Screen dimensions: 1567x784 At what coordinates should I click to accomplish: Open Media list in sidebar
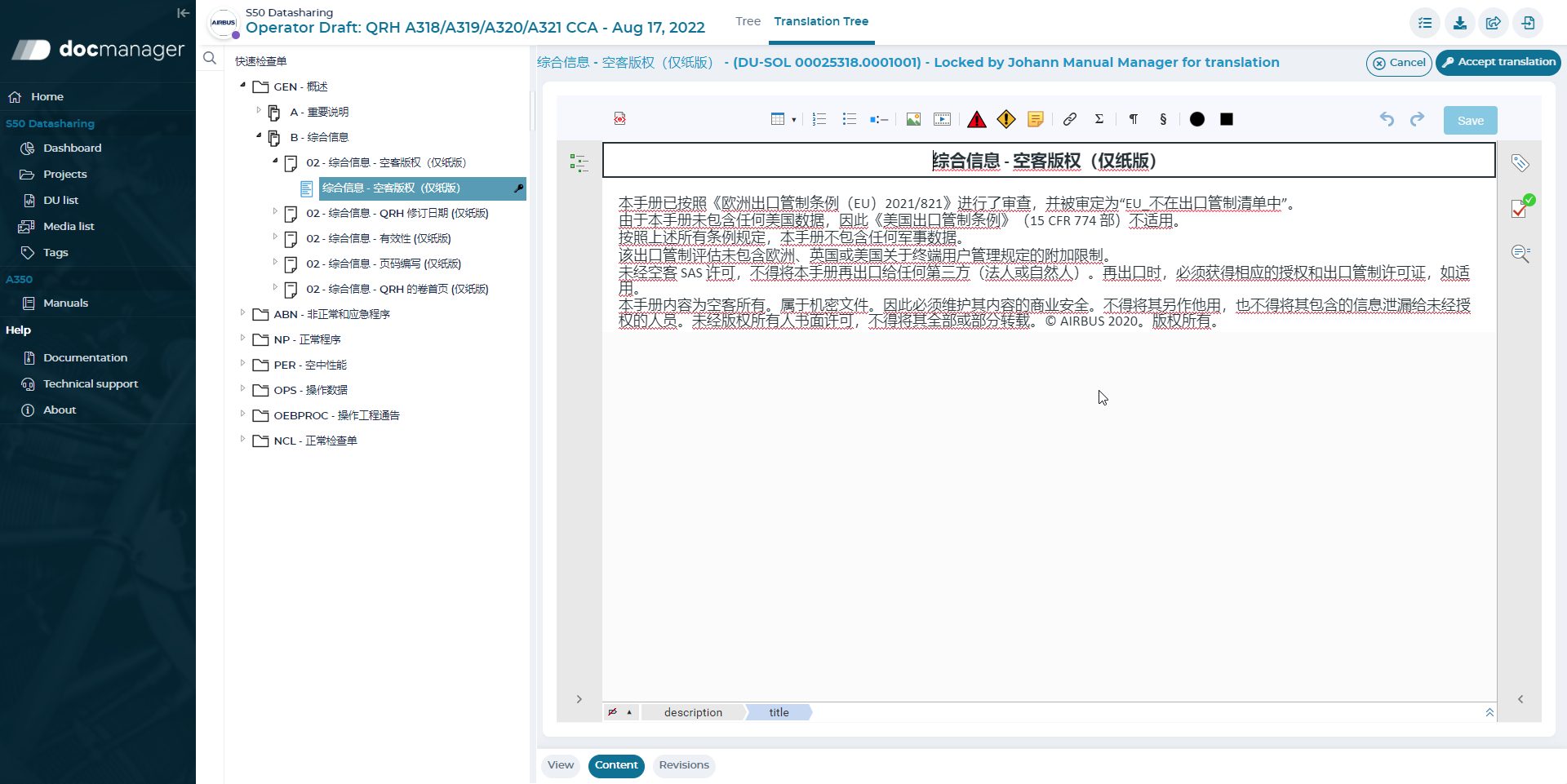point(69,226)
